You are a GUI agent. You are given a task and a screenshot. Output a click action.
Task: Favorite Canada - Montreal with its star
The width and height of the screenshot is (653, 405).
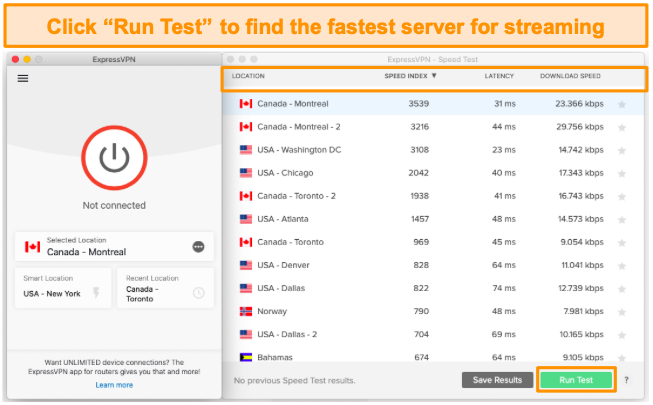click(622, 104)
